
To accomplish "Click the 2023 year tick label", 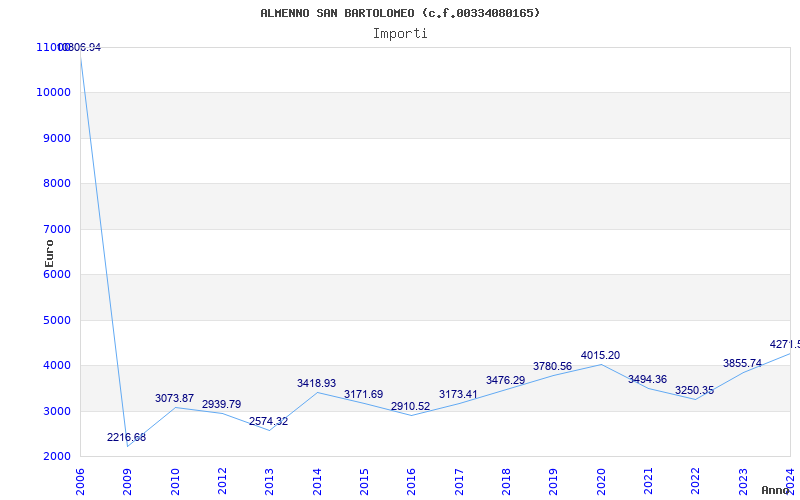I will coord(743,482).
